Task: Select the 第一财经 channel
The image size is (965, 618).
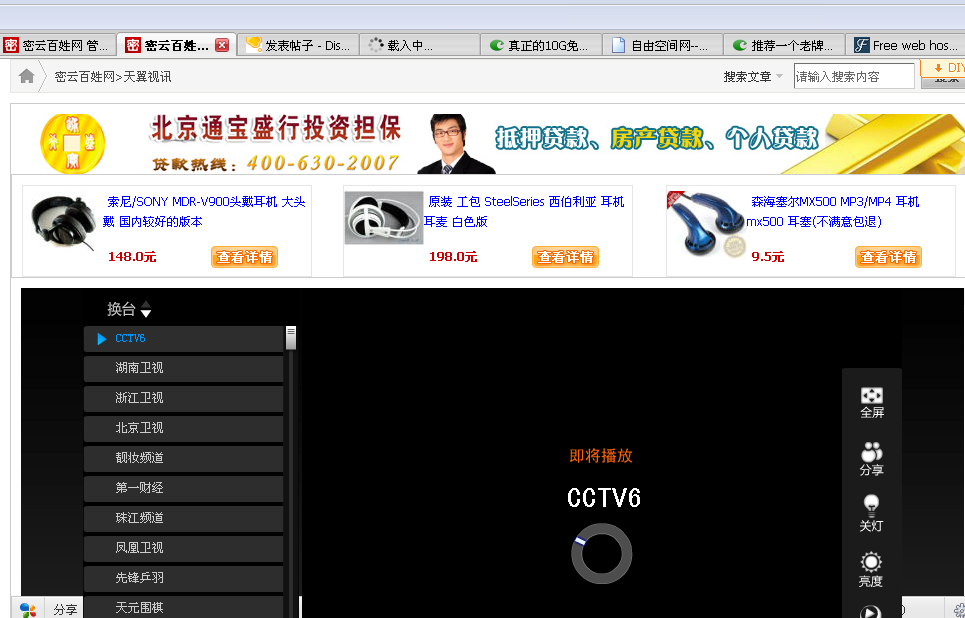Action: coord(183,488)
